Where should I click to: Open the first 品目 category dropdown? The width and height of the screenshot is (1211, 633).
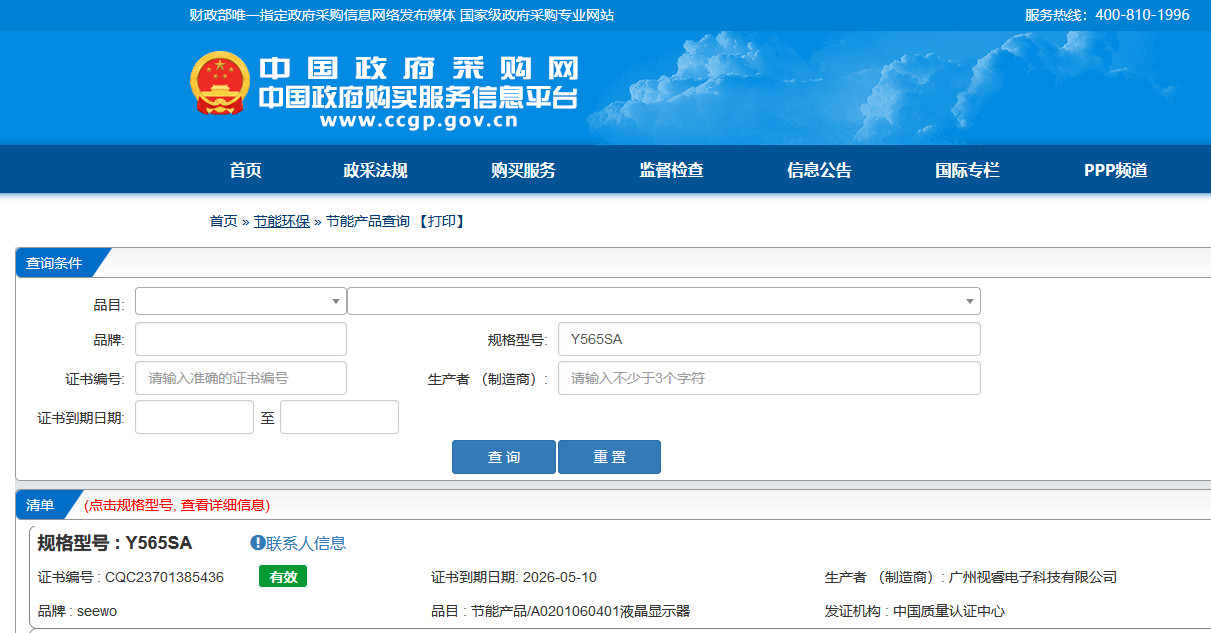240,301
